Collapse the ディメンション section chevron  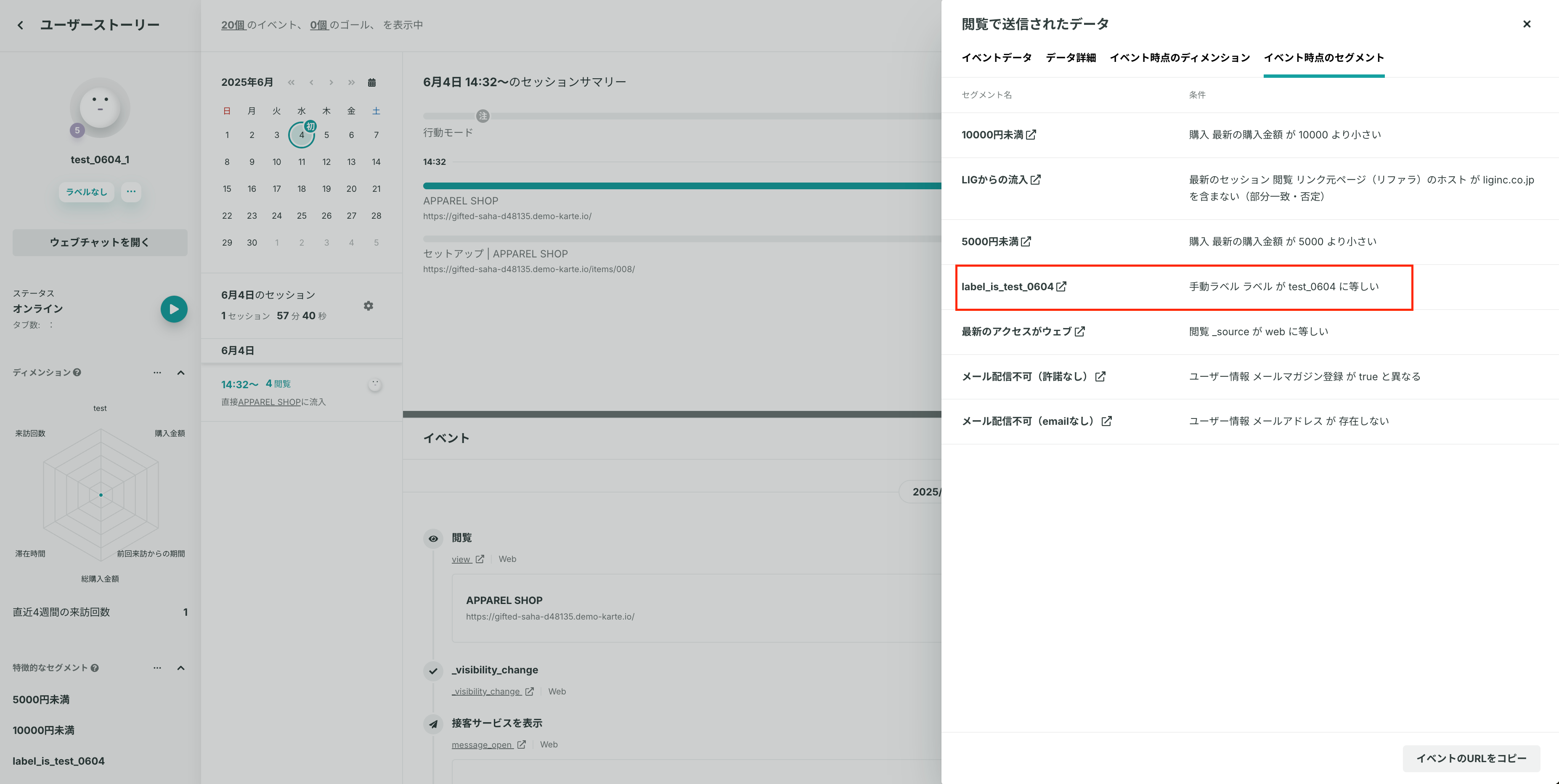(x=180, y=373)
